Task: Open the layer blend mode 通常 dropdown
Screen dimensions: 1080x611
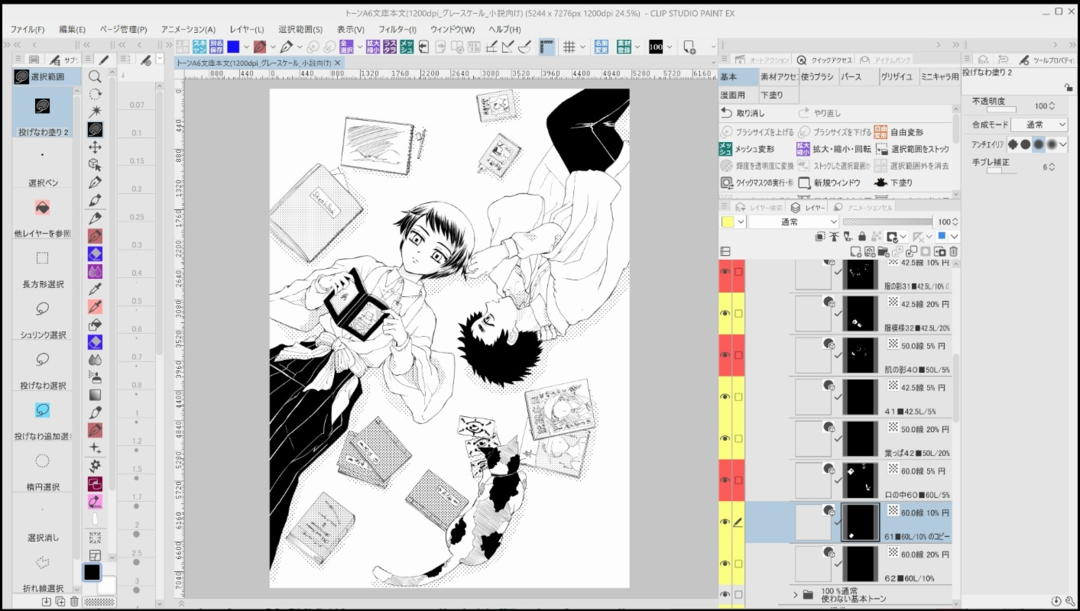Action: coord(793,222)
